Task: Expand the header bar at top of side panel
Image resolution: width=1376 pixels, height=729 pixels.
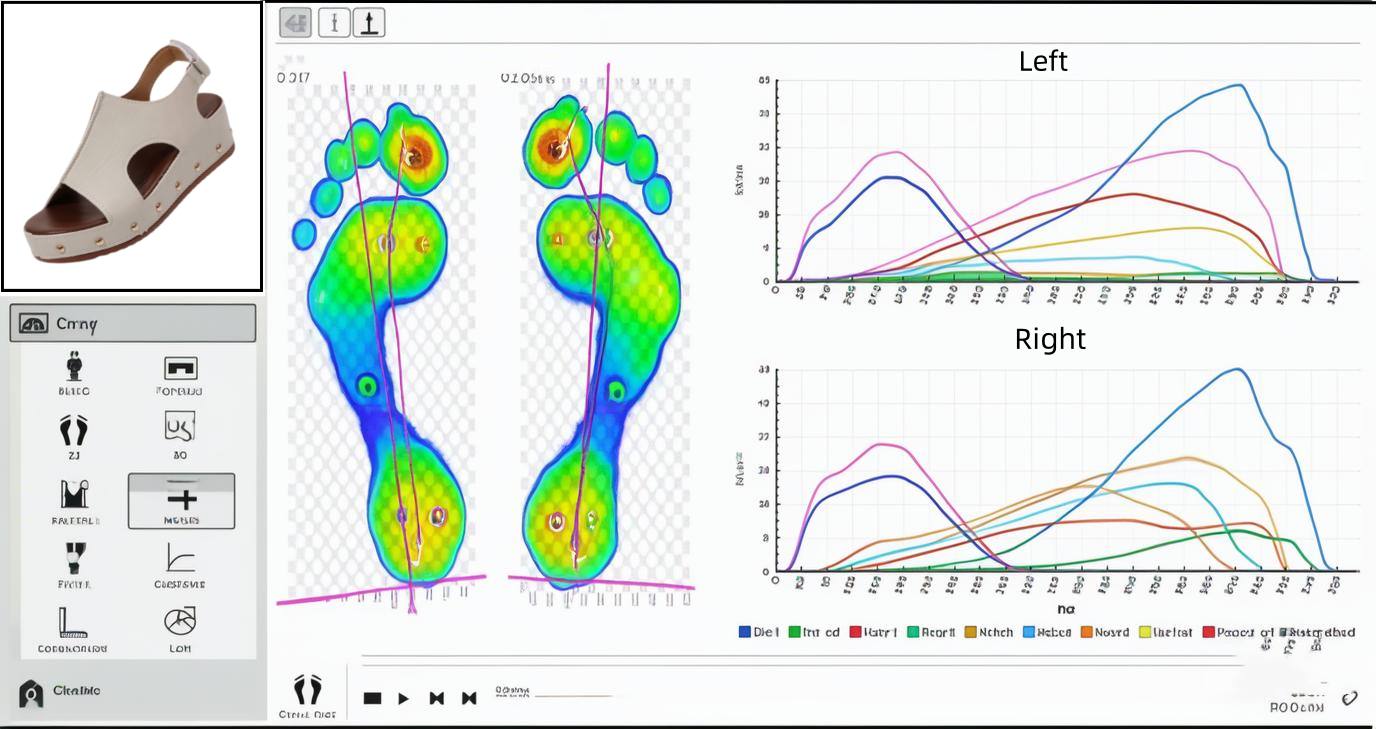Action: tap(133, 323)
